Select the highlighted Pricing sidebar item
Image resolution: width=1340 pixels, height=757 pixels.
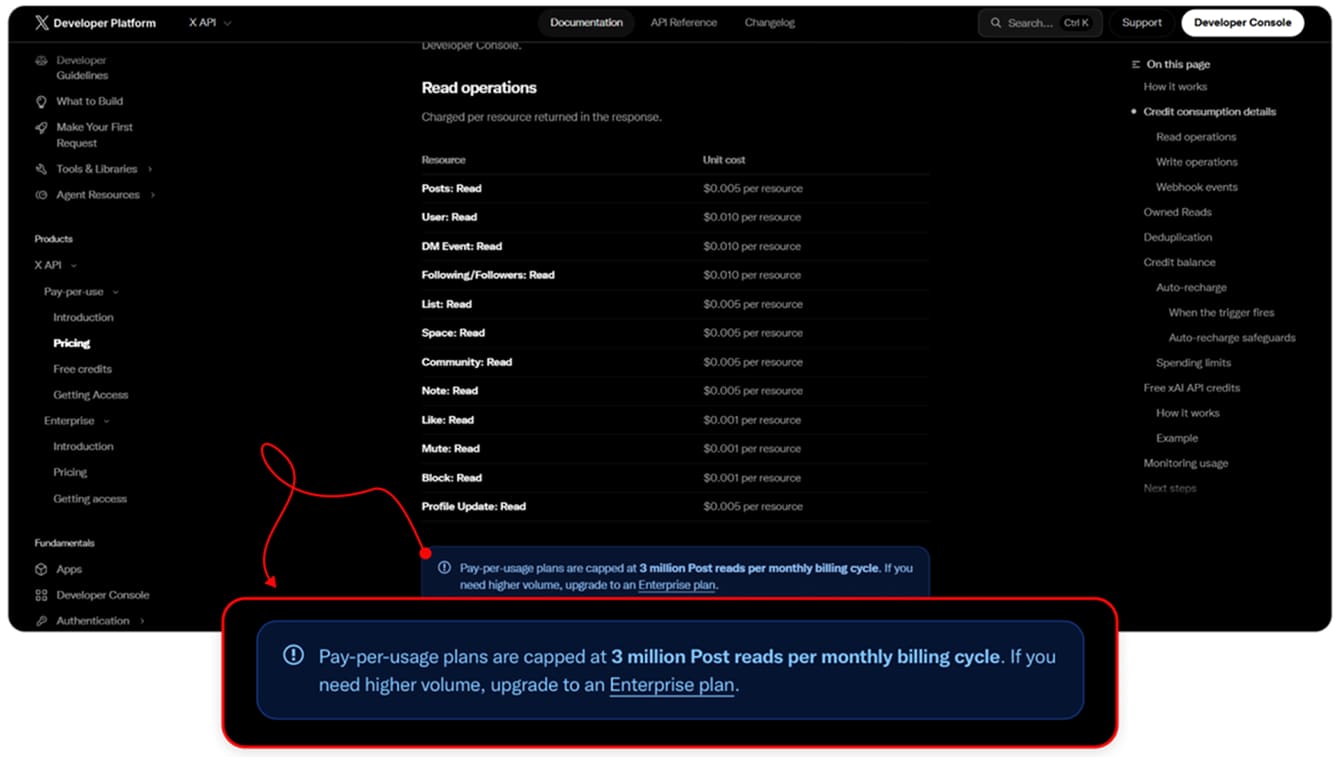click(x=72, y=344)
